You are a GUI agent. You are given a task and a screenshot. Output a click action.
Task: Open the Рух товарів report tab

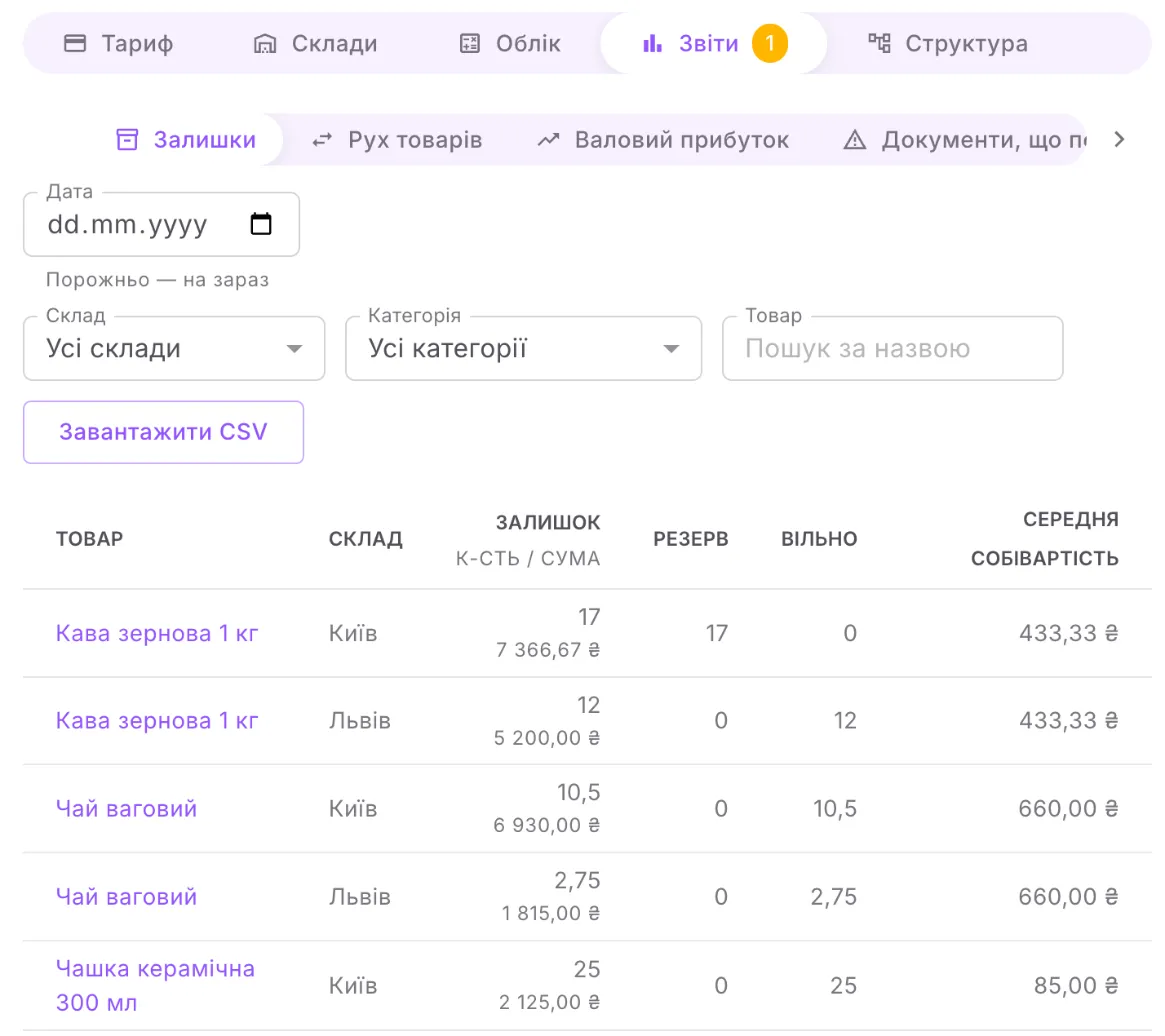point(397,140)
